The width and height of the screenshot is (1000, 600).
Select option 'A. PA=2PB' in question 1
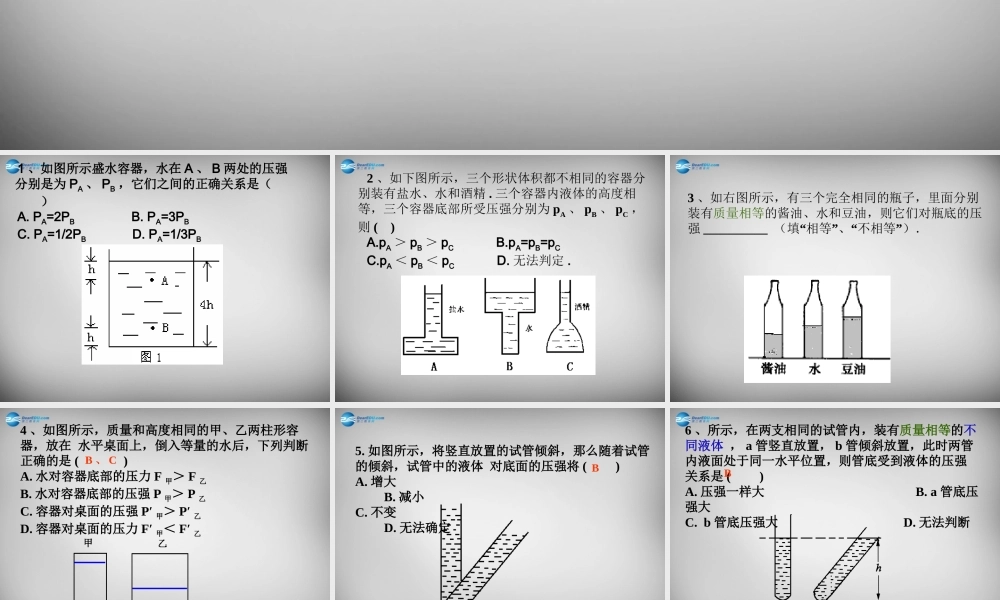(x=46, y=217)
